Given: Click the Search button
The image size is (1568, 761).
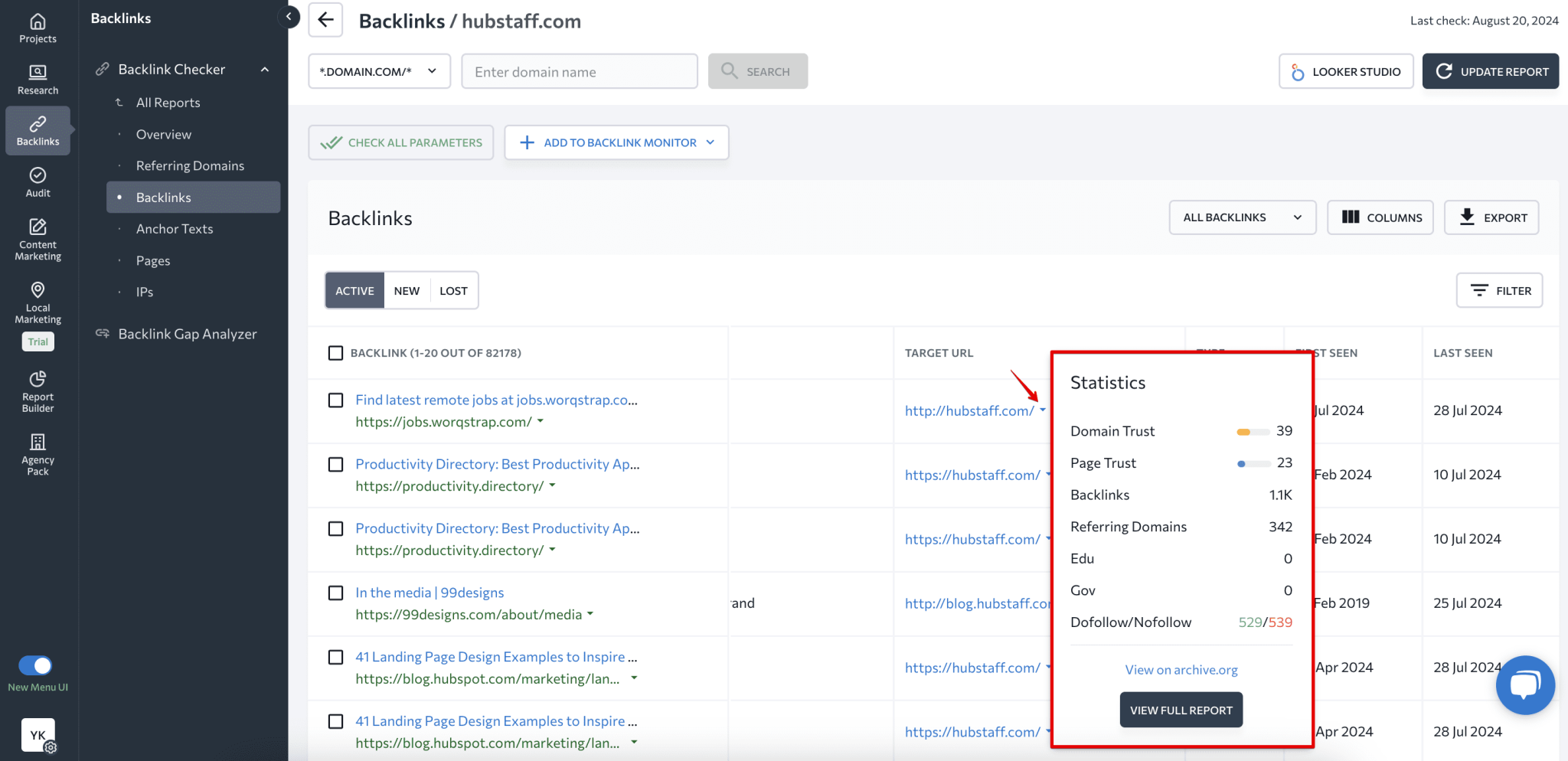Looking at the screenshot, I should click(x=757, y=71).
